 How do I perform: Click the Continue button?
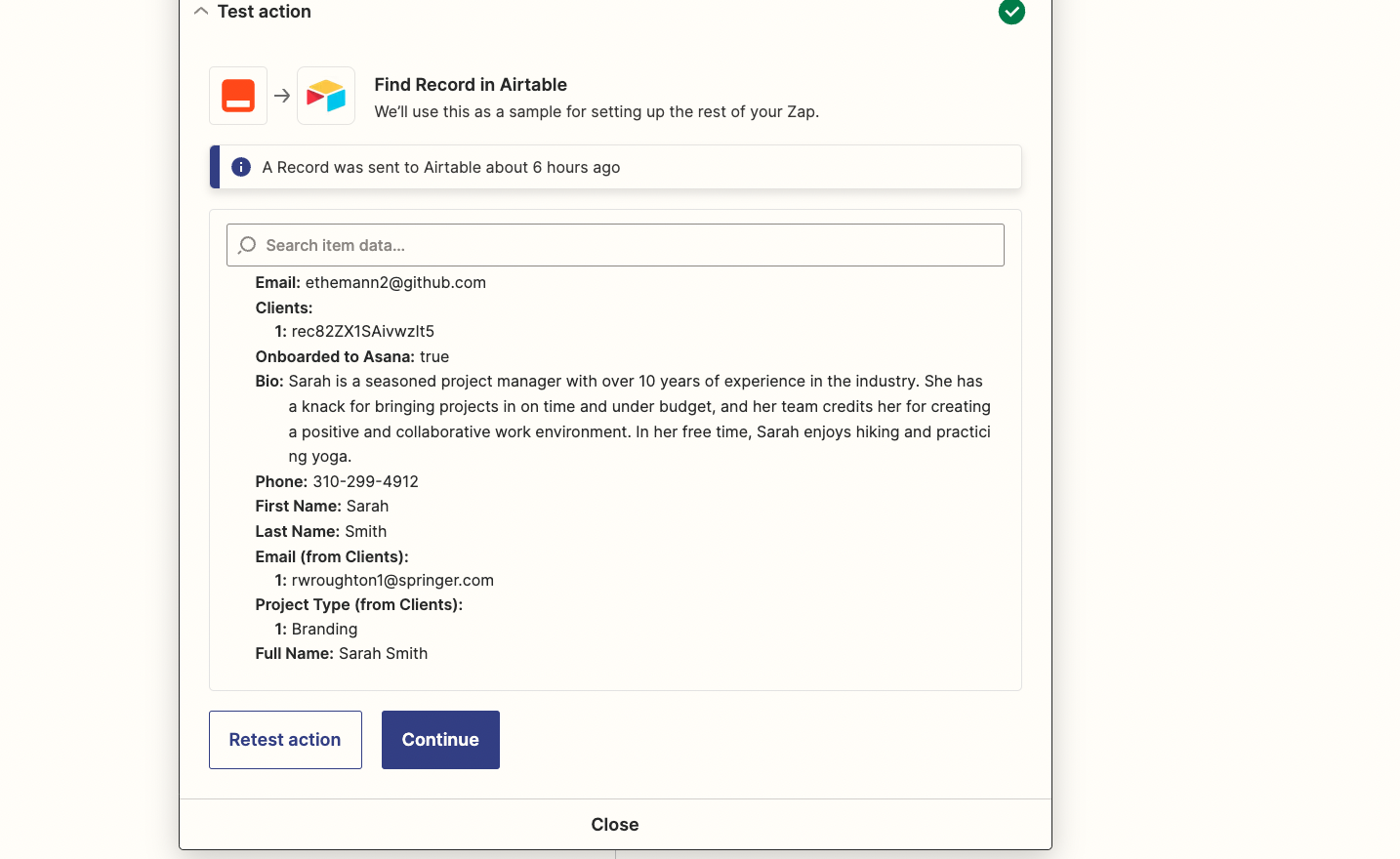click(440, 740)
